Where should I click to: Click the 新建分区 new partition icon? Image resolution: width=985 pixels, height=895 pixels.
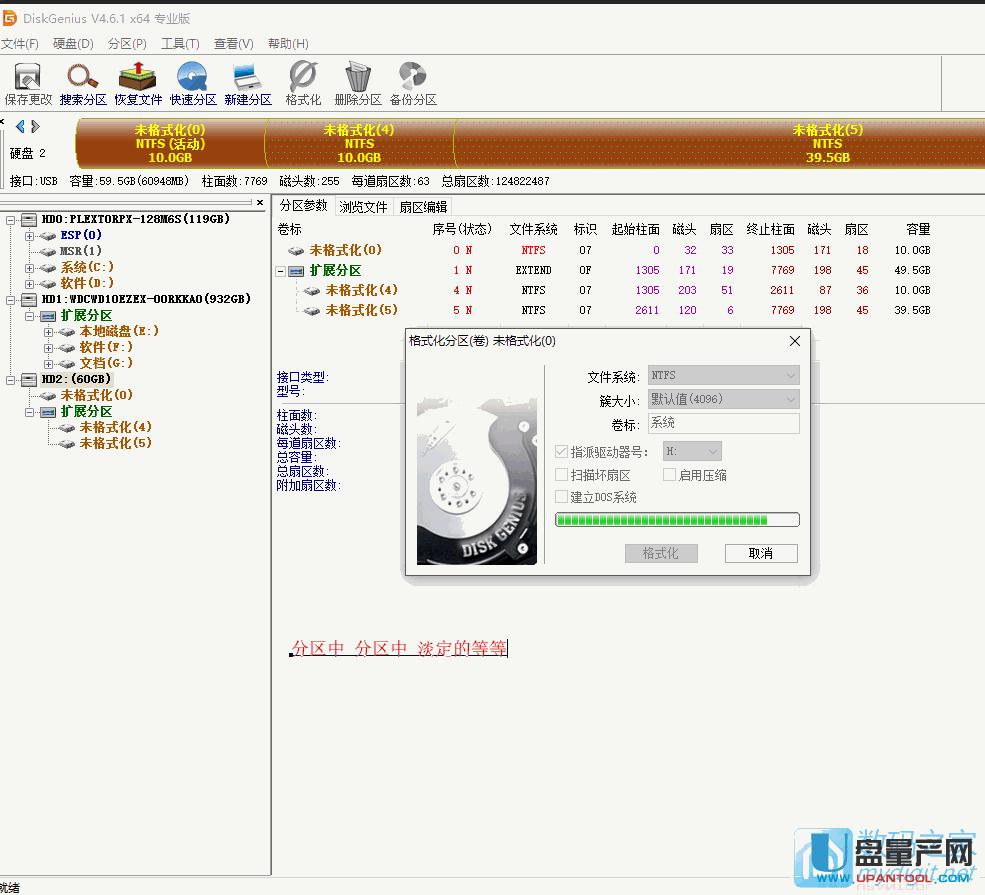point(248,83)
